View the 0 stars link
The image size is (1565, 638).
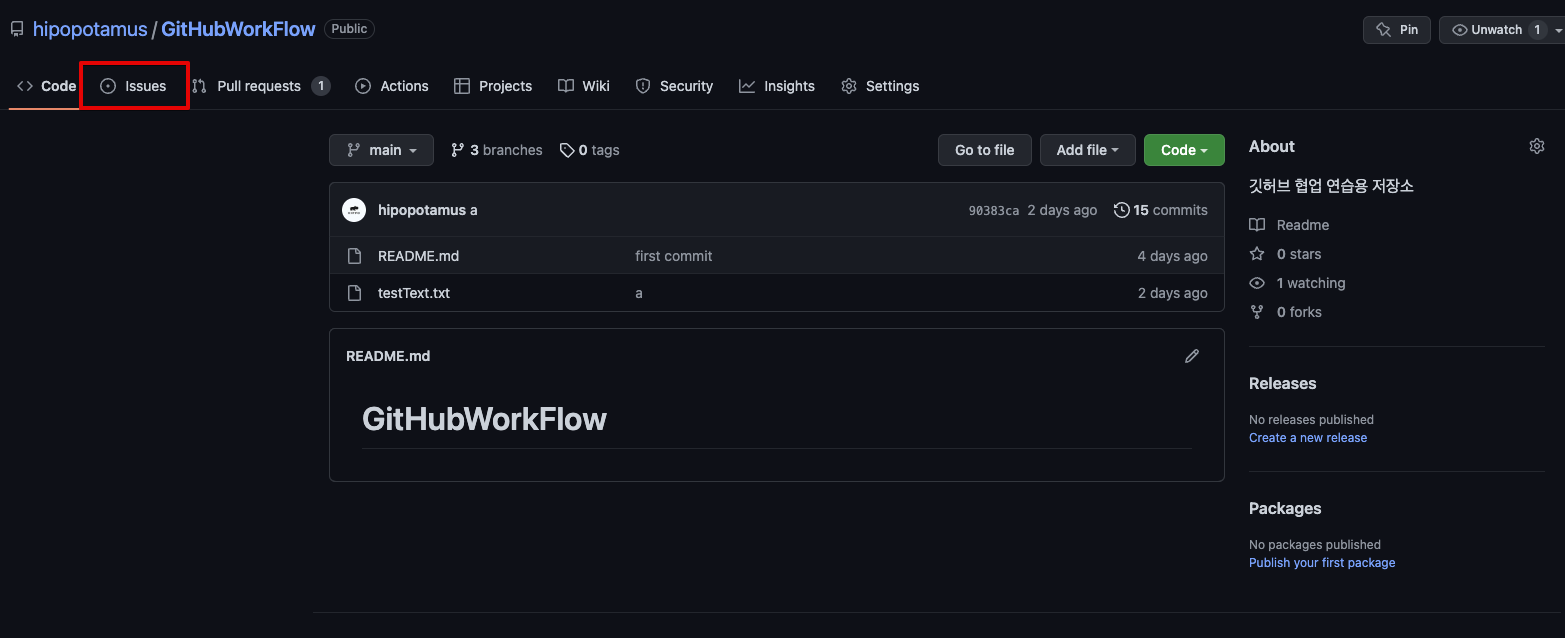1285,254
